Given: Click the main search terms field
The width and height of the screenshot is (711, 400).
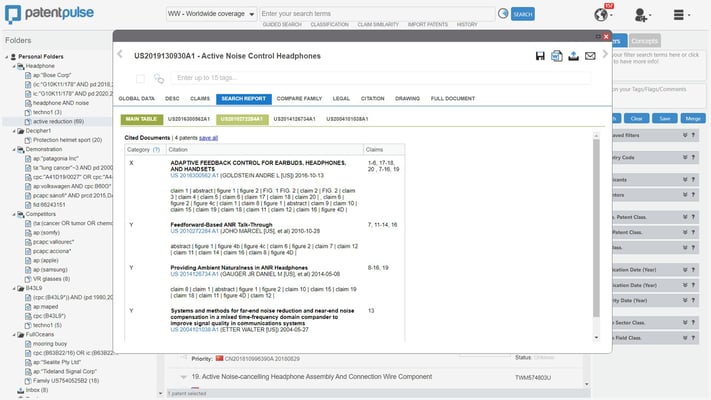Looking at the screenshot, I should (x=377, y=14).
